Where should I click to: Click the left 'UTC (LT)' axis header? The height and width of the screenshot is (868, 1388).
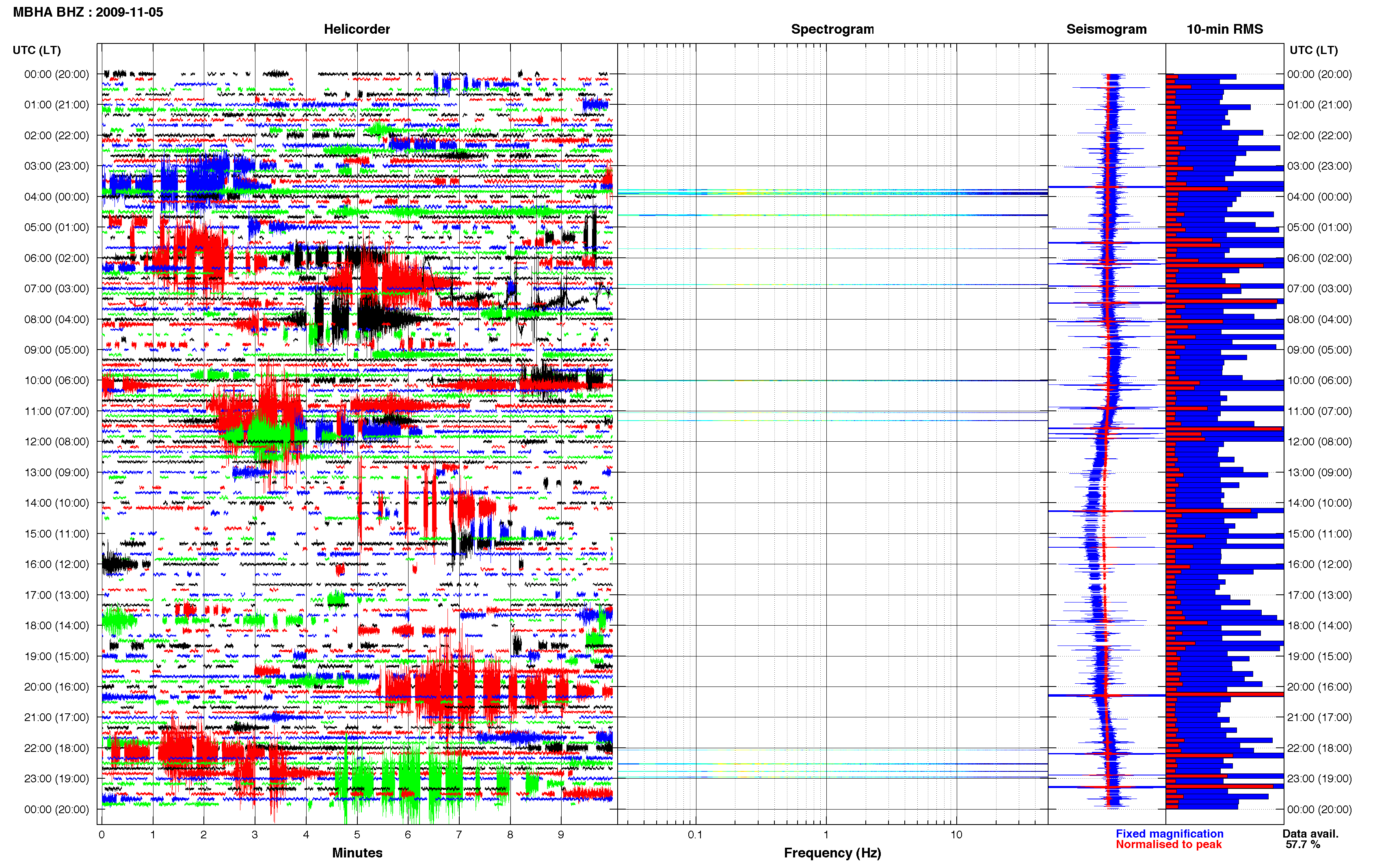(37, 50)
